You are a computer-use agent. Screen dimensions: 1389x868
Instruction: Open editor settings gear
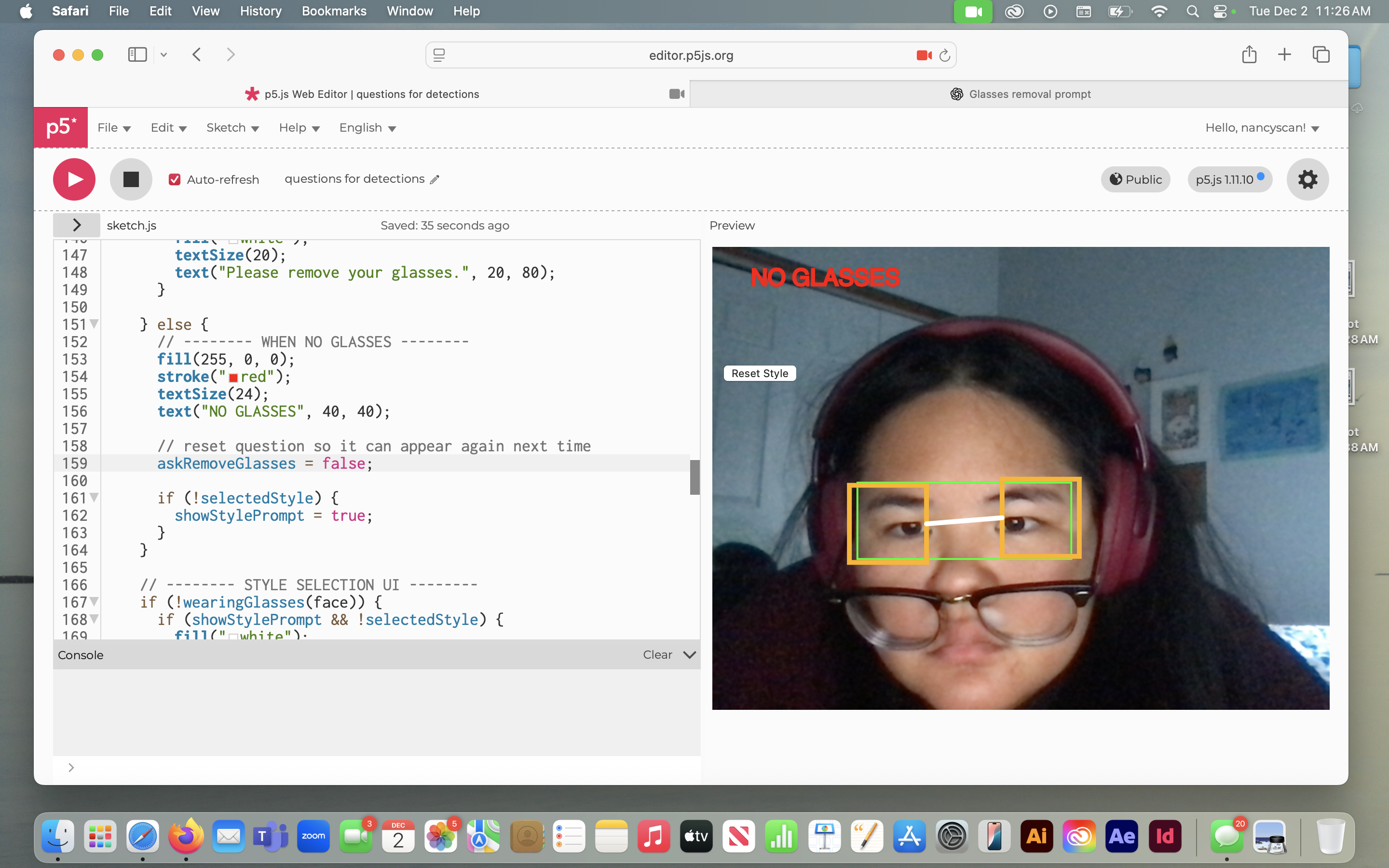(x=1307, y=179)
